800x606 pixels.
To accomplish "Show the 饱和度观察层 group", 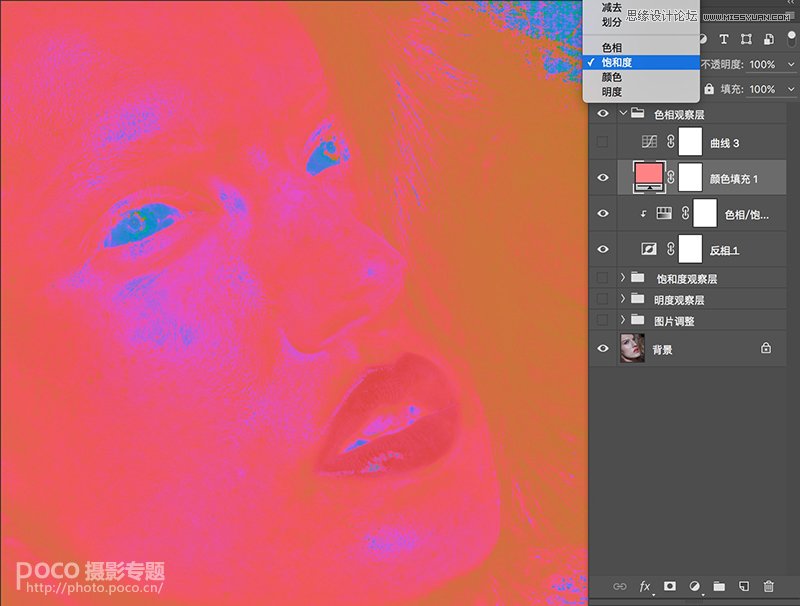I will (603, 277).
